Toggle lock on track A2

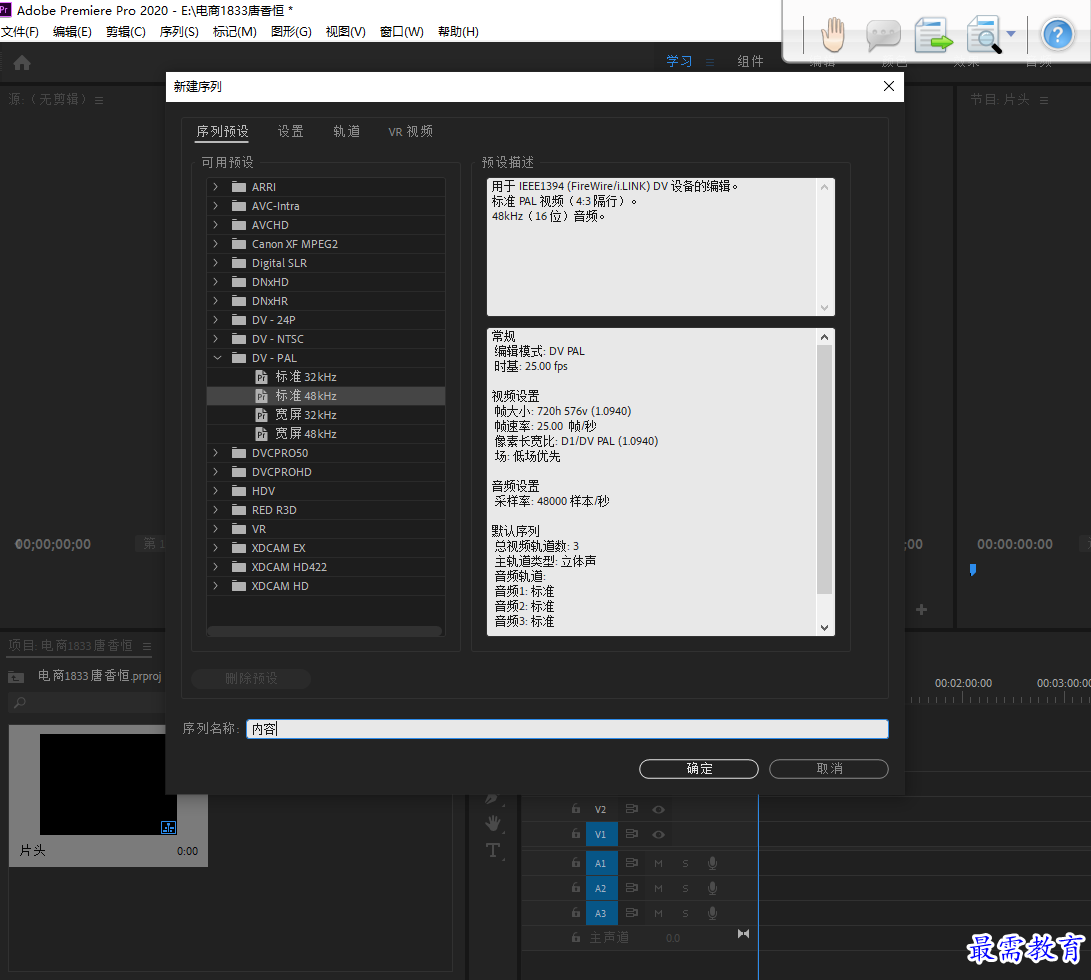pos(575,888)
